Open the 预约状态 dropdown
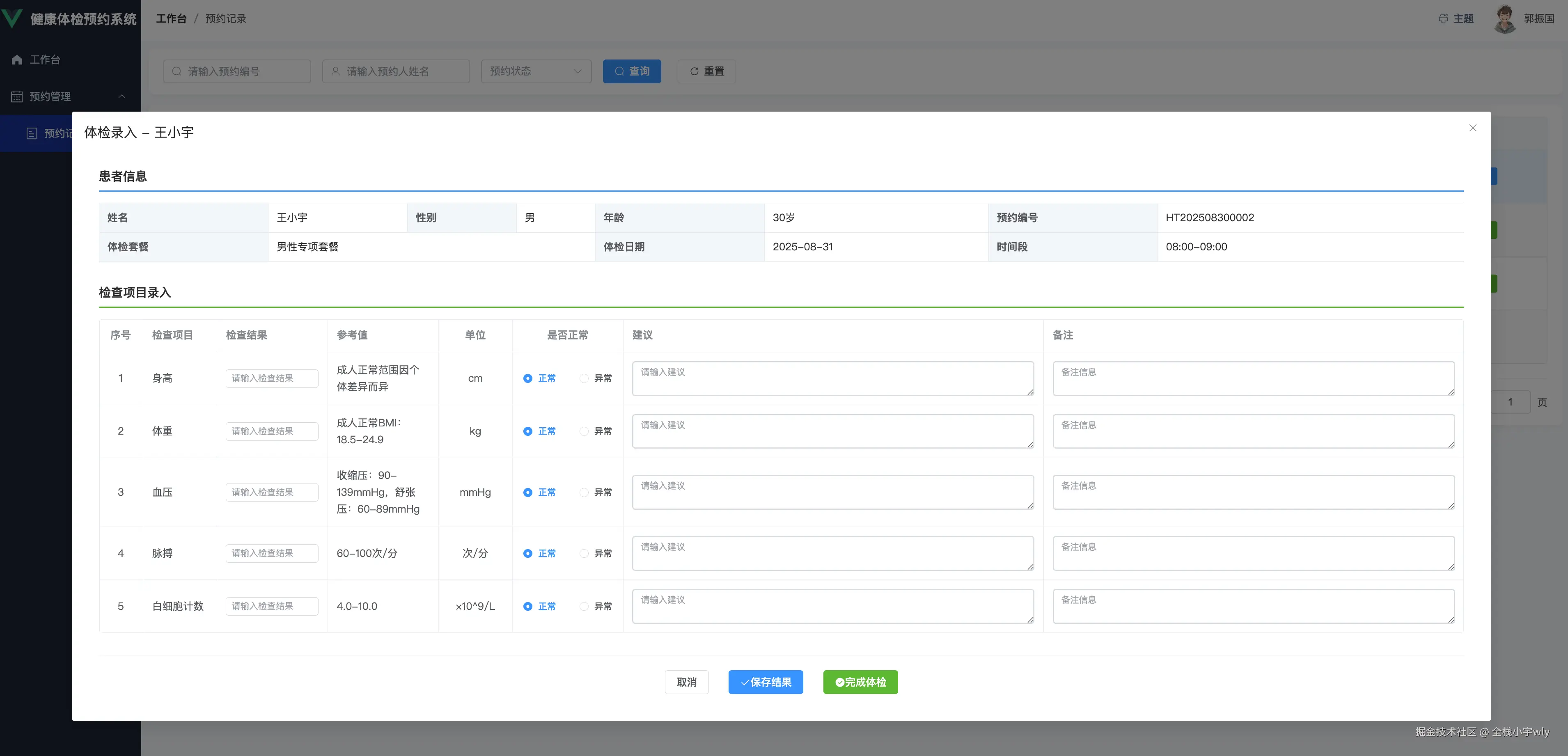Image resolution: width=1568 pixels, height=756 pixels. (x=536, y=71)
